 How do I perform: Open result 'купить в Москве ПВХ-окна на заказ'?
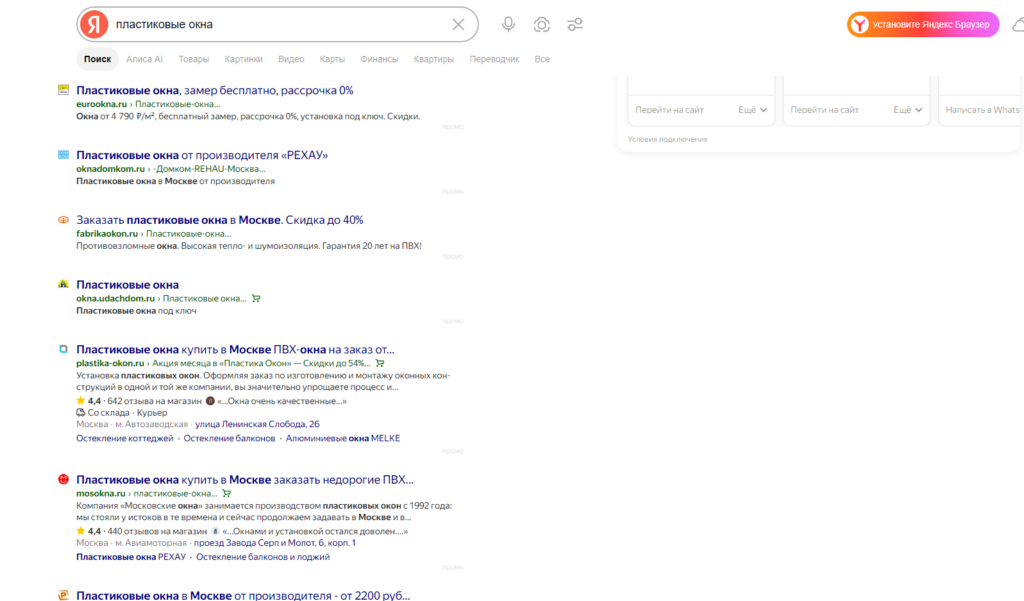(x=235, y=349)
